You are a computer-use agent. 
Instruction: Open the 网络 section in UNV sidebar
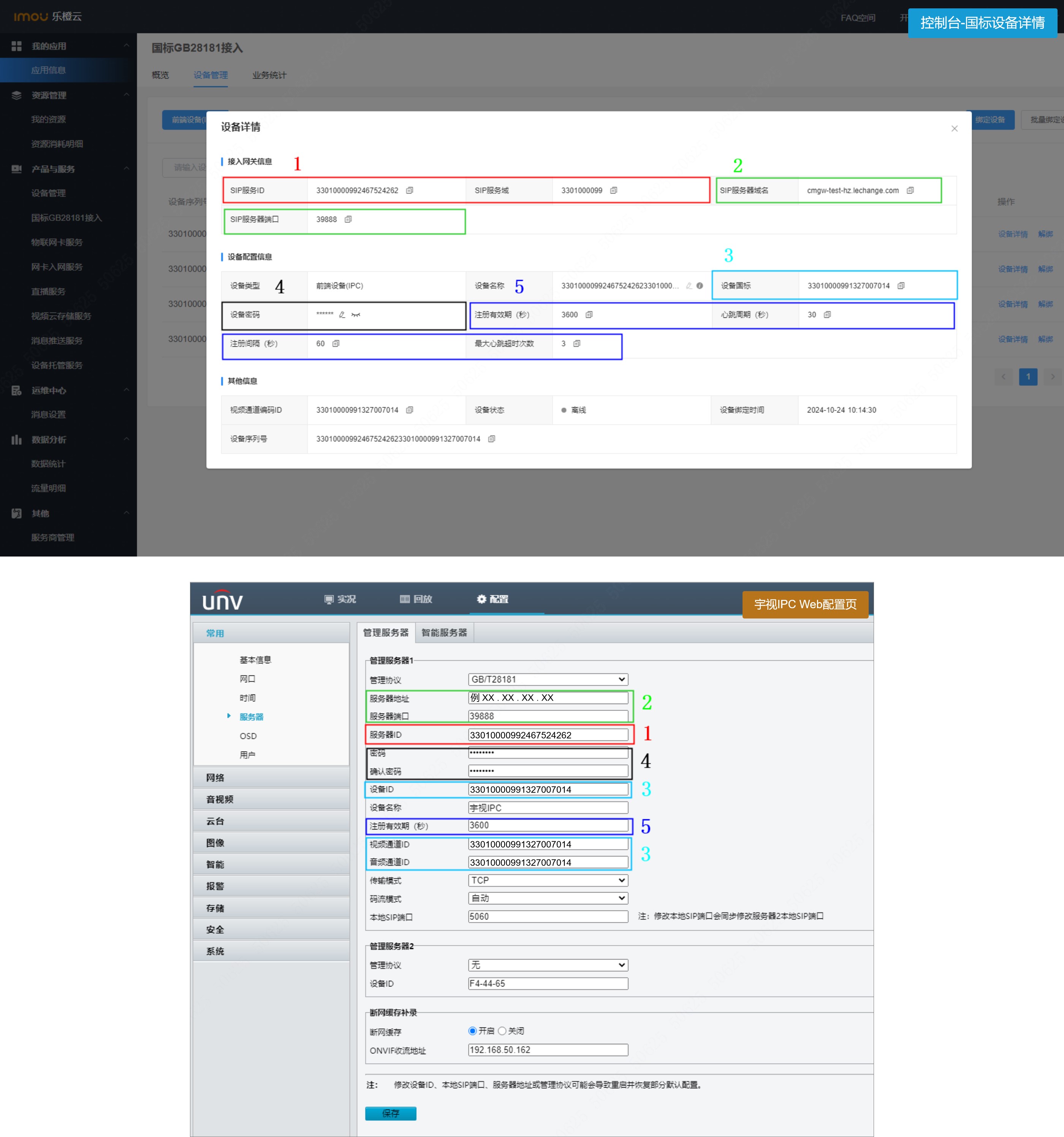271,778
